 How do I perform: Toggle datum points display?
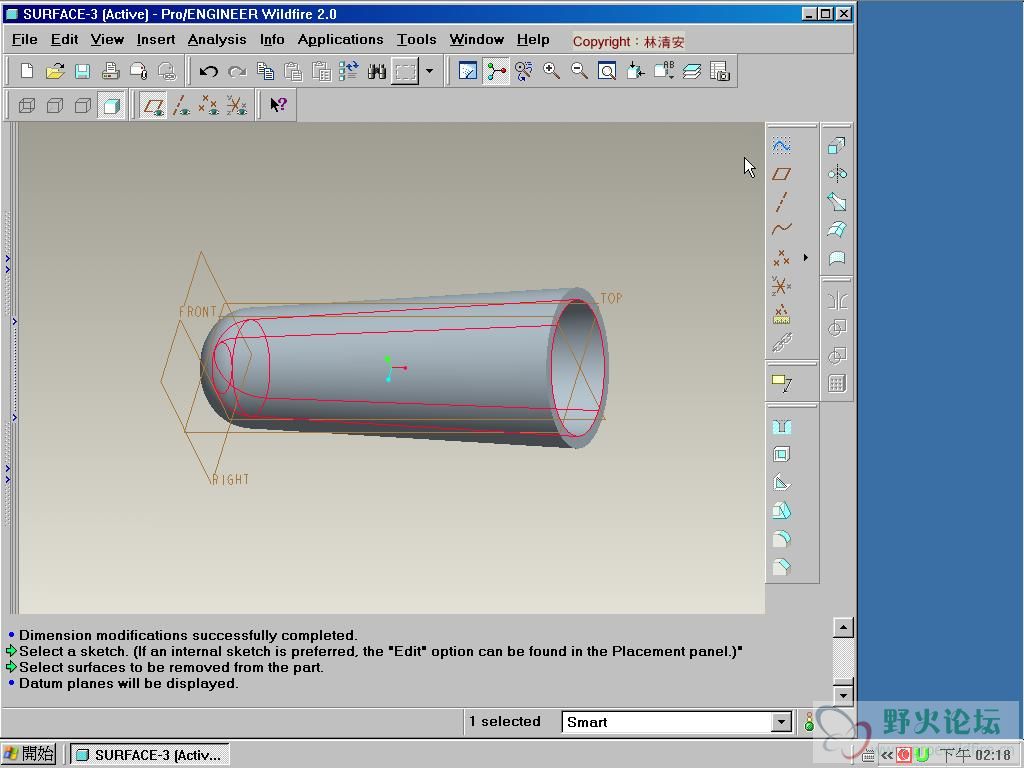click(209, 105)
